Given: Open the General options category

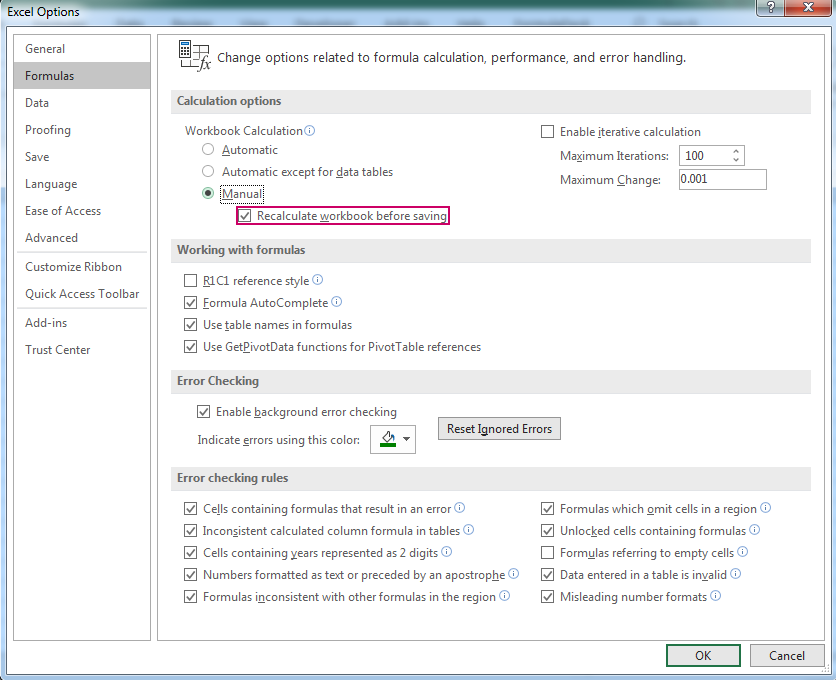Looking at the screenshot, I should 82,49.
